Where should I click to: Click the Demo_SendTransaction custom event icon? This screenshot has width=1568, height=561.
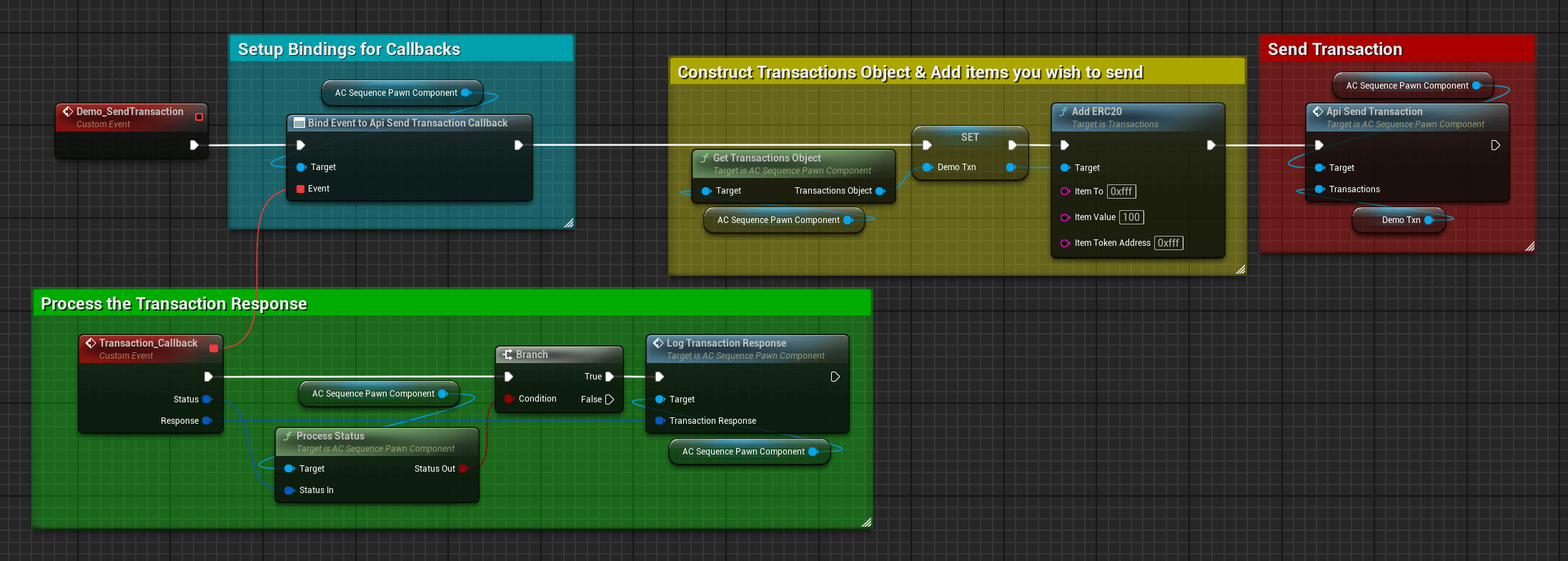click(68, 111)
